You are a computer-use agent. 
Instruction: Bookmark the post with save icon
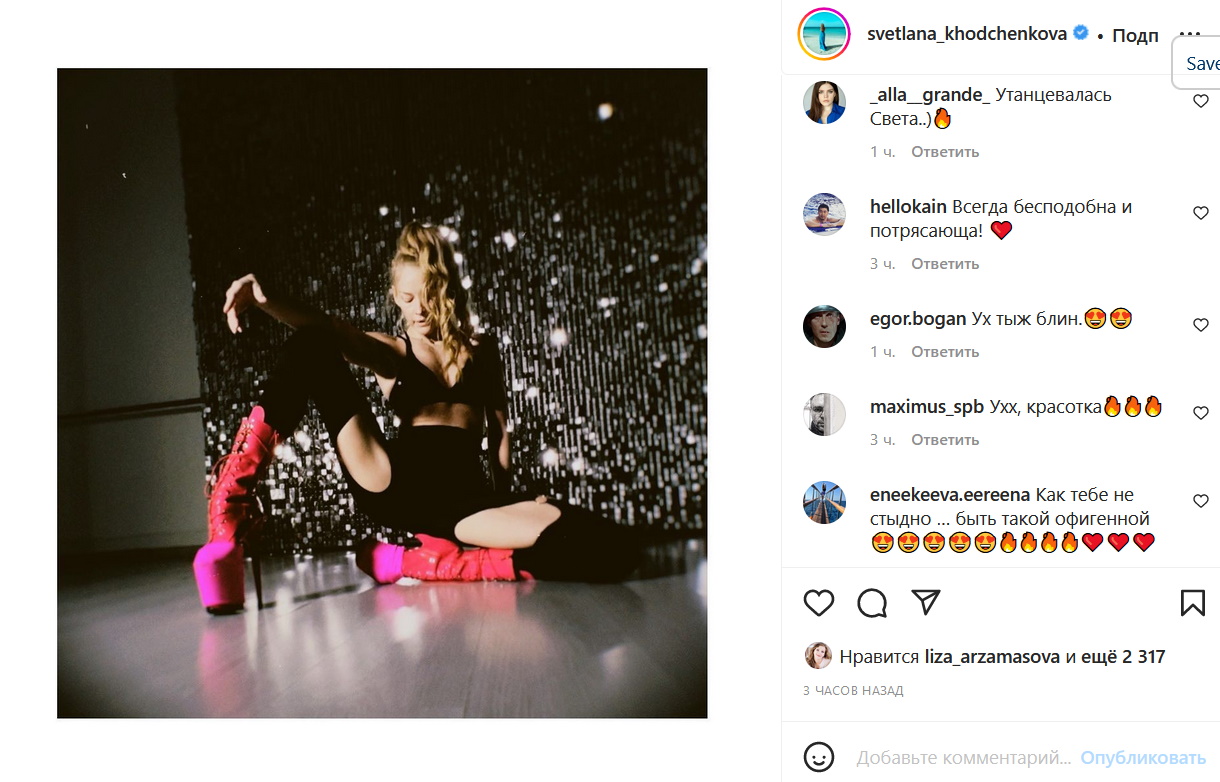(x=1192, y=602)
